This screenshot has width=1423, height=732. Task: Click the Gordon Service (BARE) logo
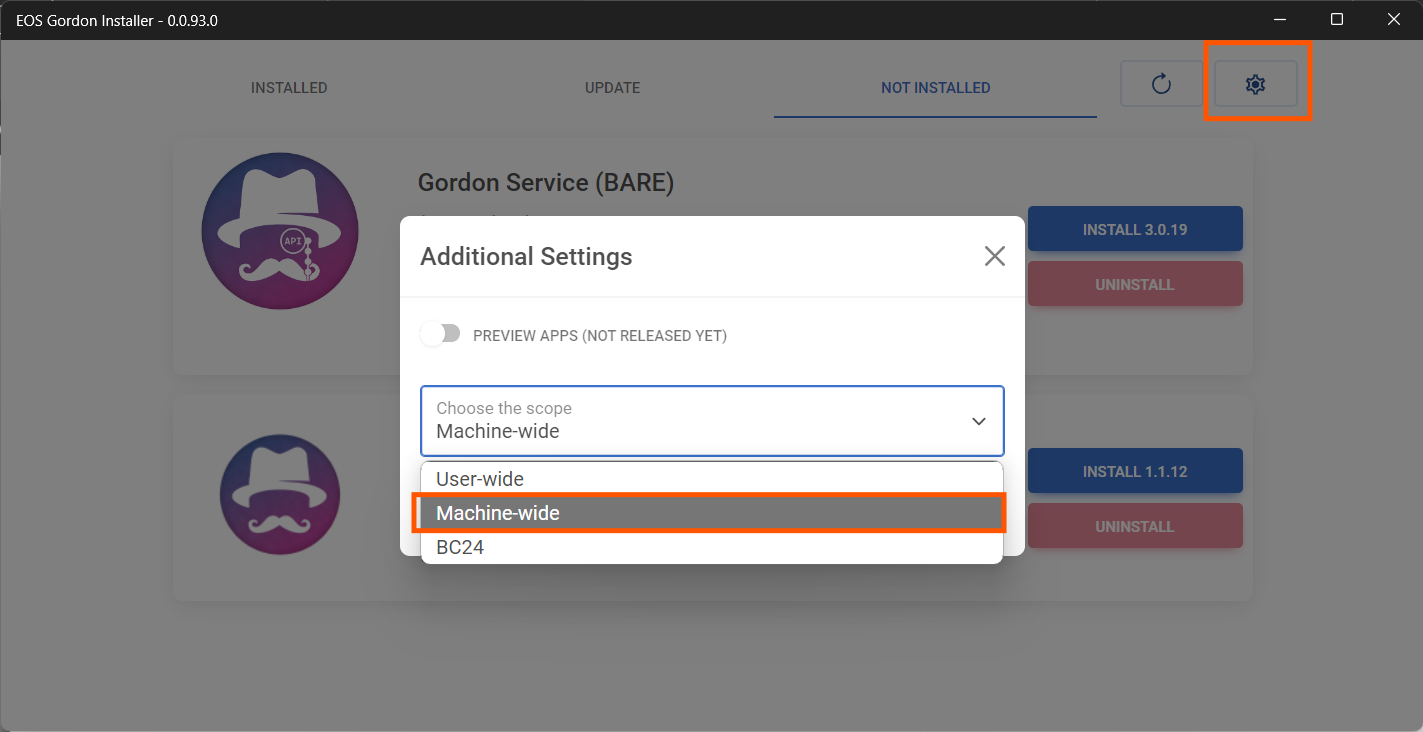(279, 231)
